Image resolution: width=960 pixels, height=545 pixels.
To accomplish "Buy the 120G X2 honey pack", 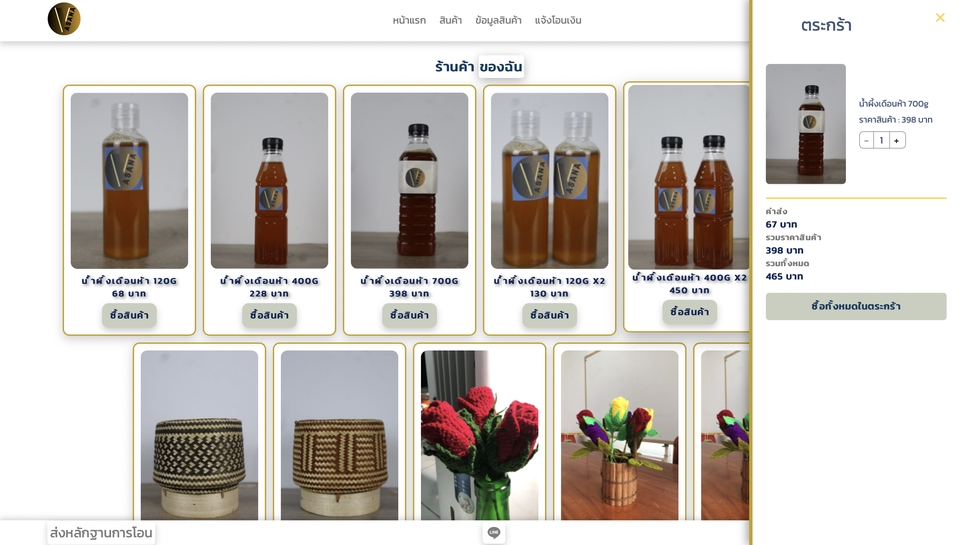I will pyautogui.click(x=549, y=315).
